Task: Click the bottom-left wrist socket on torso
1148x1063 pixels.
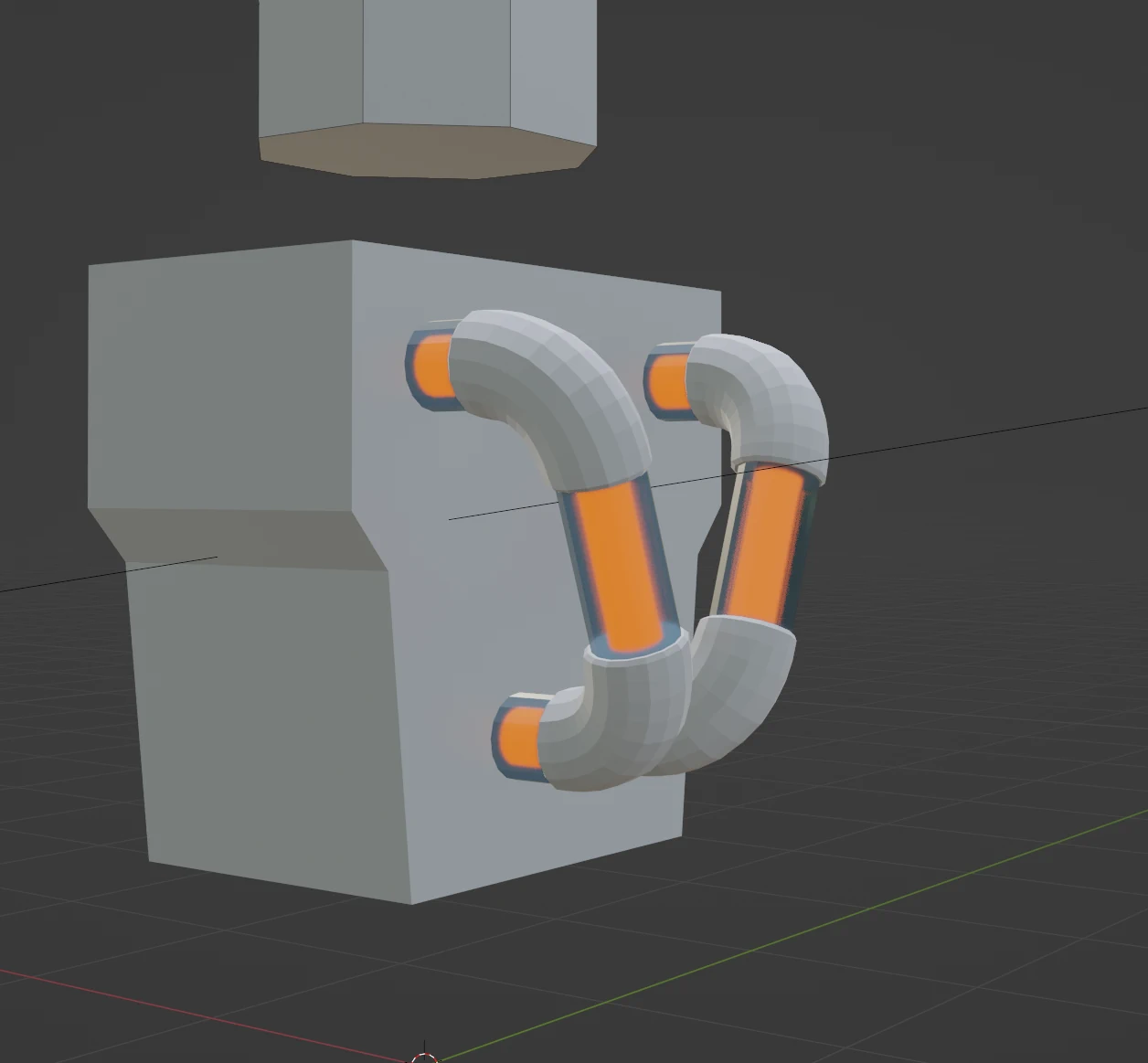Action: click(x=521, y=736)
